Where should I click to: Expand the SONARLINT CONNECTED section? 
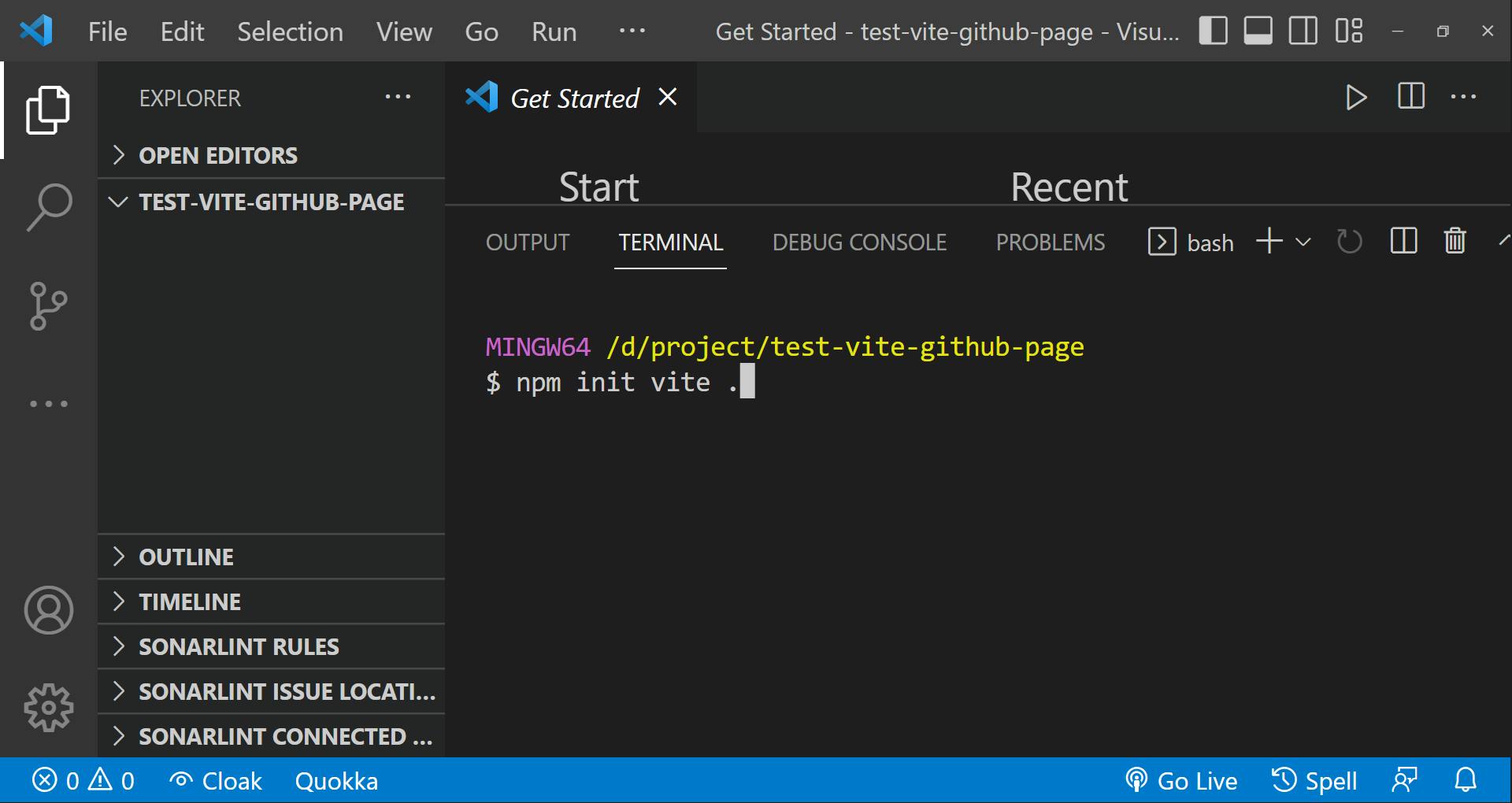272,736
